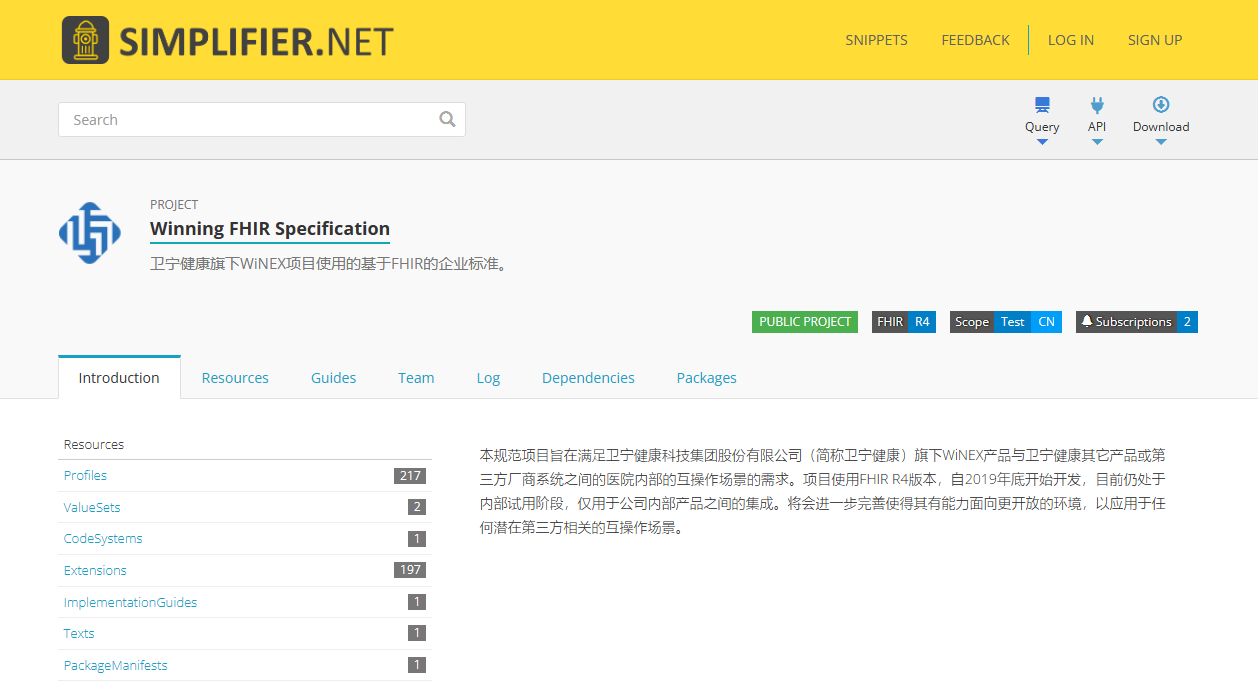Click the search magnifying glass icon

447,118
